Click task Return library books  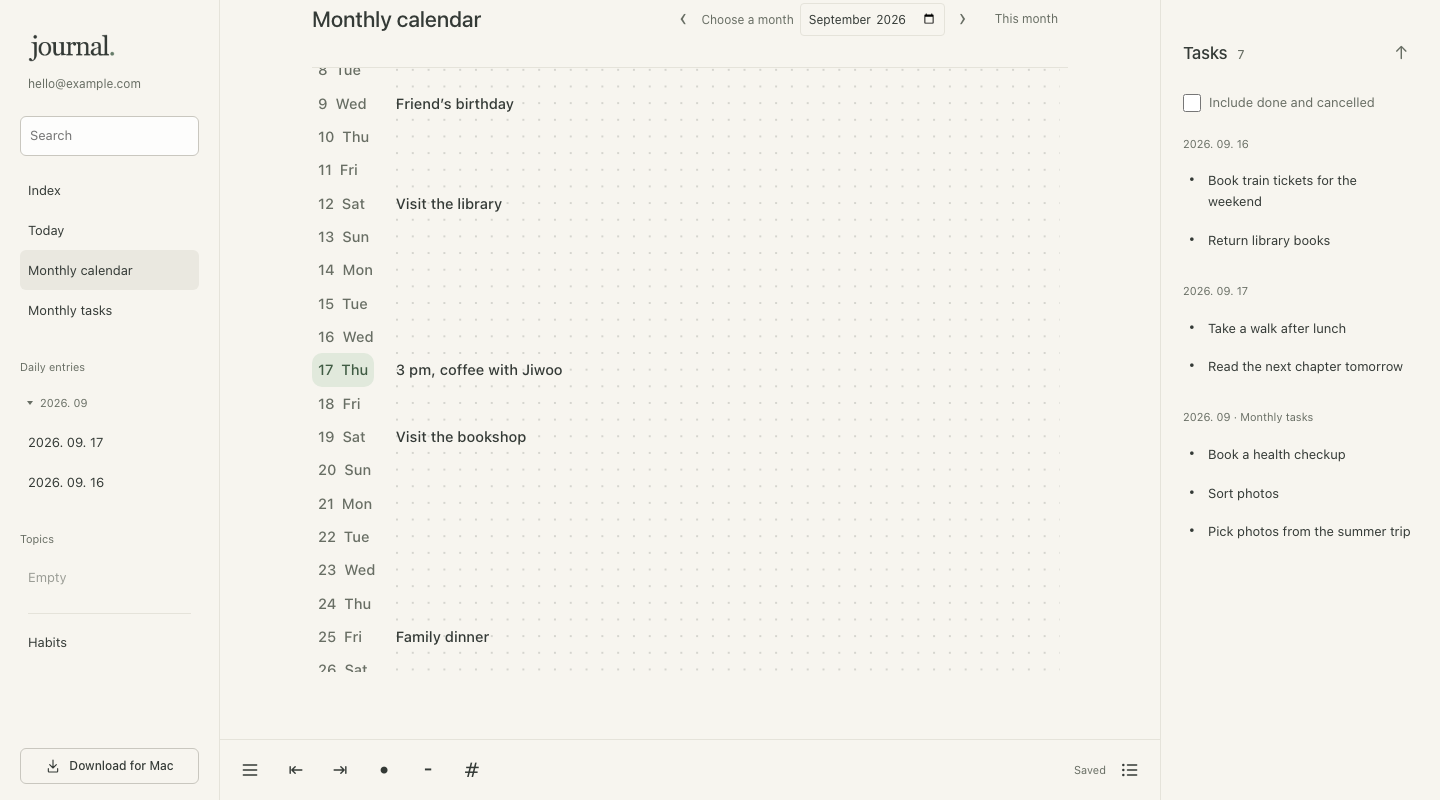[x=1269, y=240]
